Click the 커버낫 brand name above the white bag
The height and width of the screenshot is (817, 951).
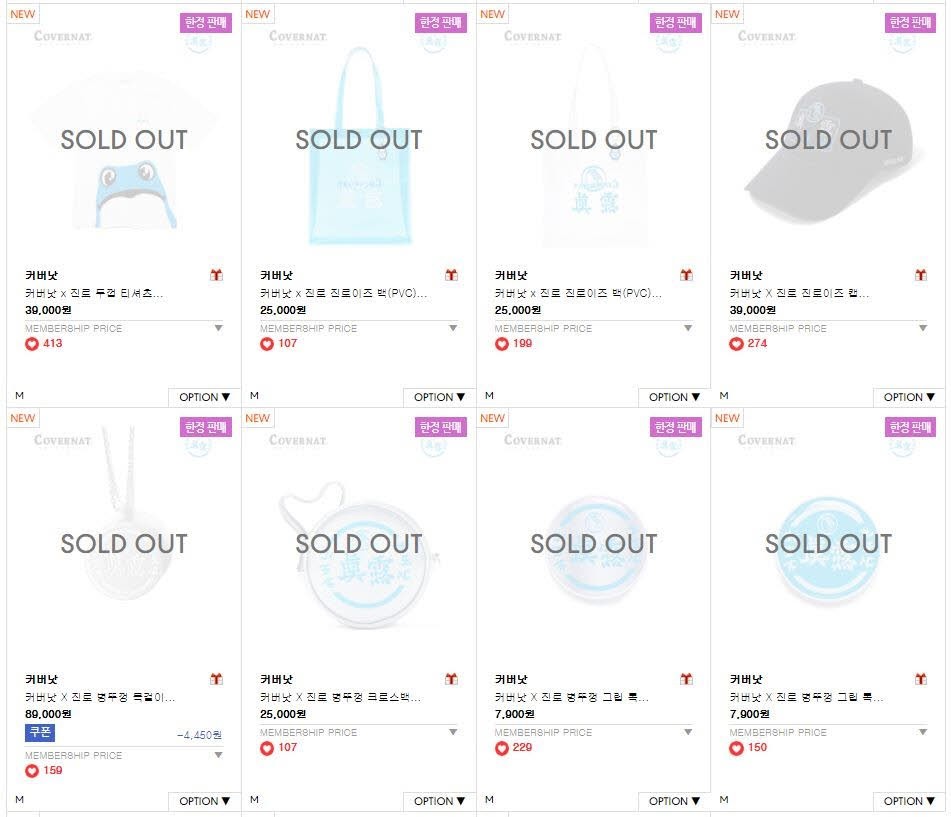tap(511, 276)
